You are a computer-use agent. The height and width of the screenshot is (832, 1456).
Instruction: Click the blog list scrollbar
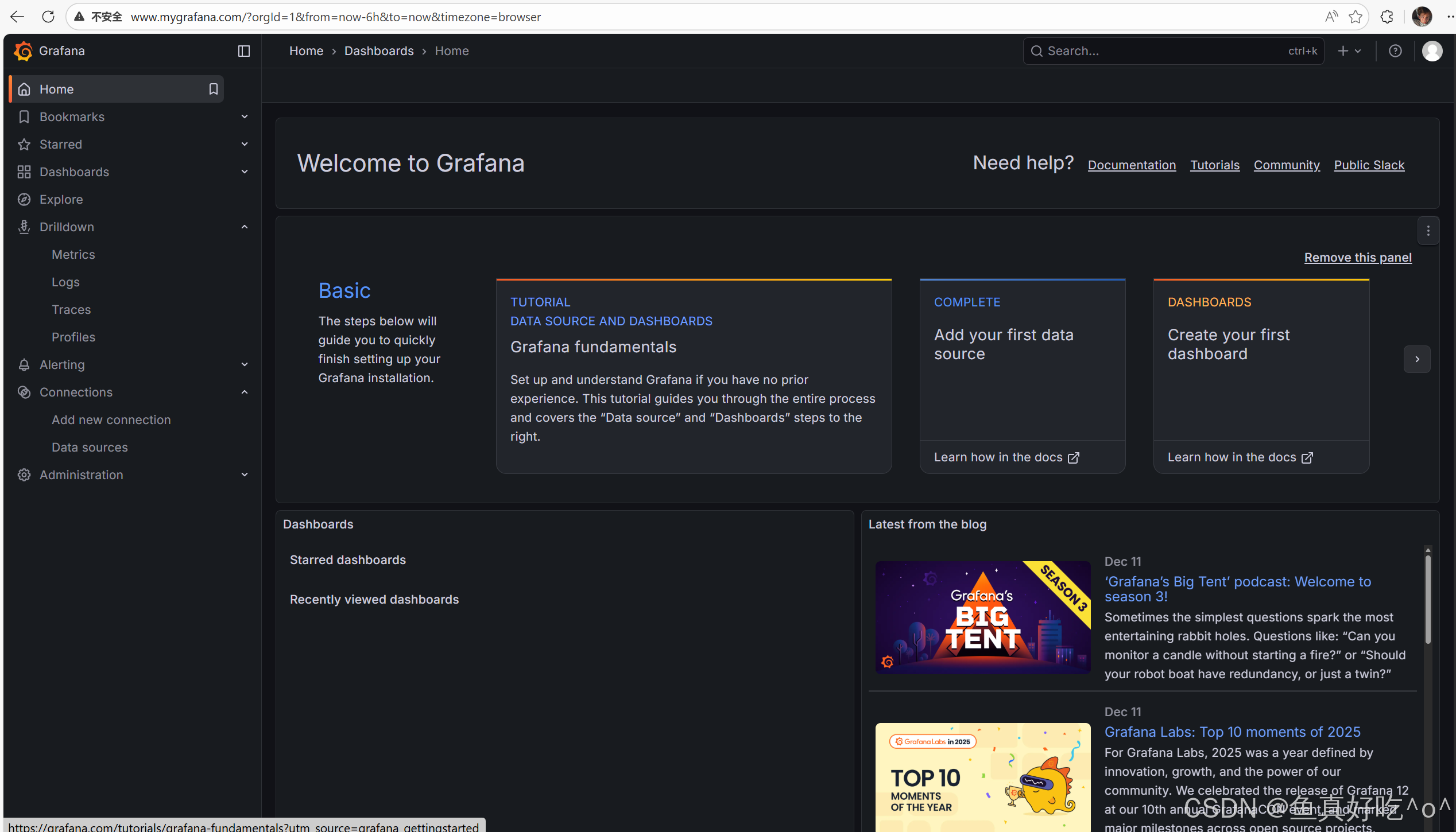1427,600
